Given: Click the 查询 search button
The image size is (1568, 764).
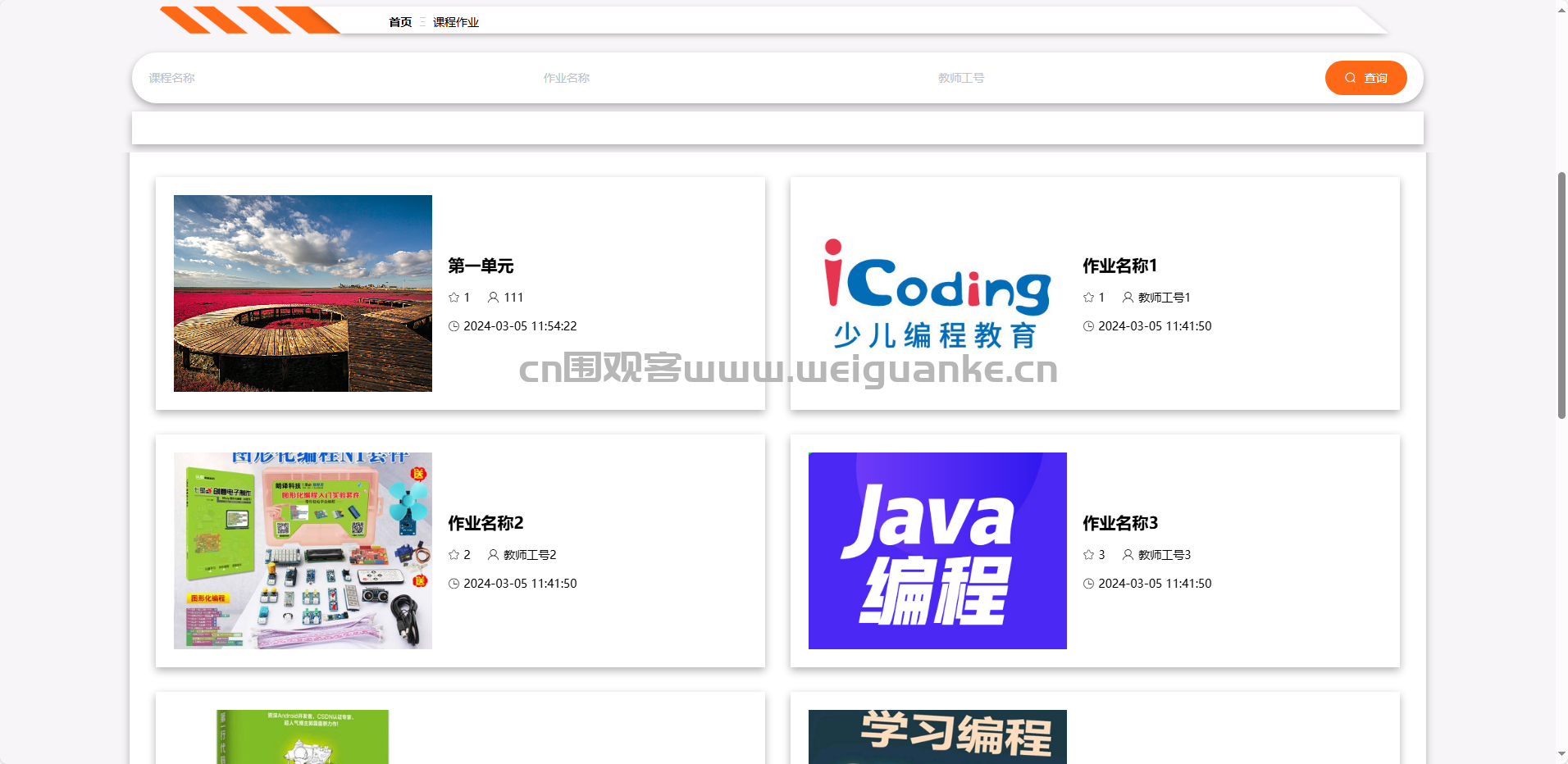Looking at the screenshot, I should (1365, 78).
